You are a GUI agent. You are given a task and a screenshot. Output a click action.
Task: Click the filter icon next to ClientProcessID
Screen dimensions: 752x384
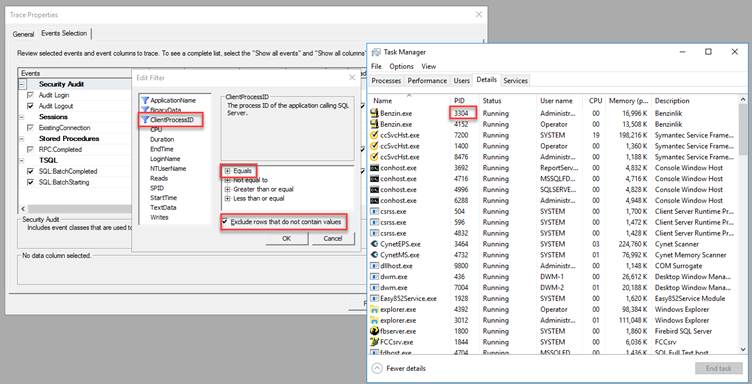coord(145,120)
